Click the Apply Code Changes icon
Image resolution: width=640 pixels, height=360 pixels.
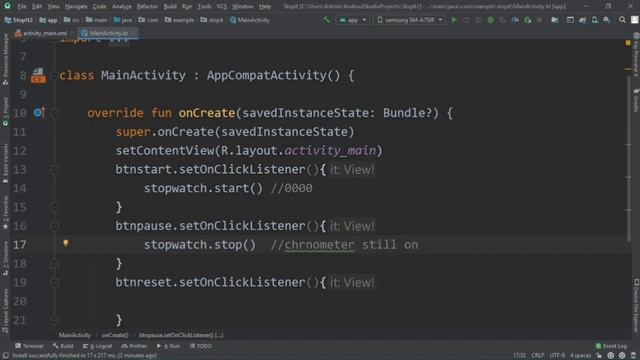click(478, 20)
